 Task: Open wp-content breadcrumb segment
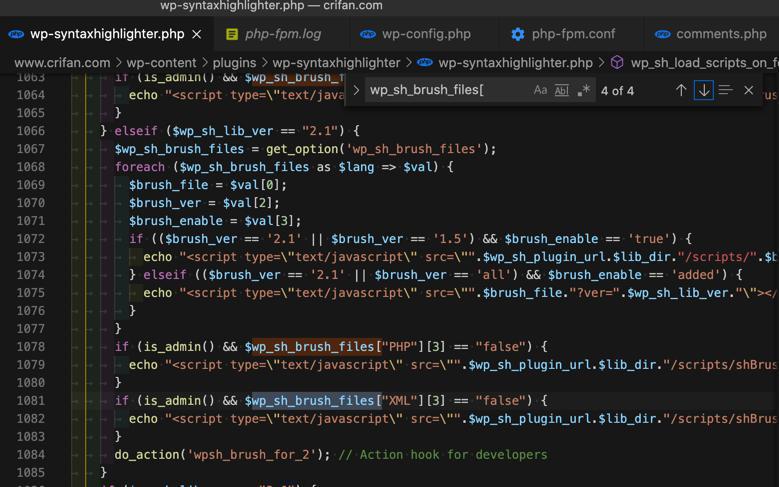161,63
